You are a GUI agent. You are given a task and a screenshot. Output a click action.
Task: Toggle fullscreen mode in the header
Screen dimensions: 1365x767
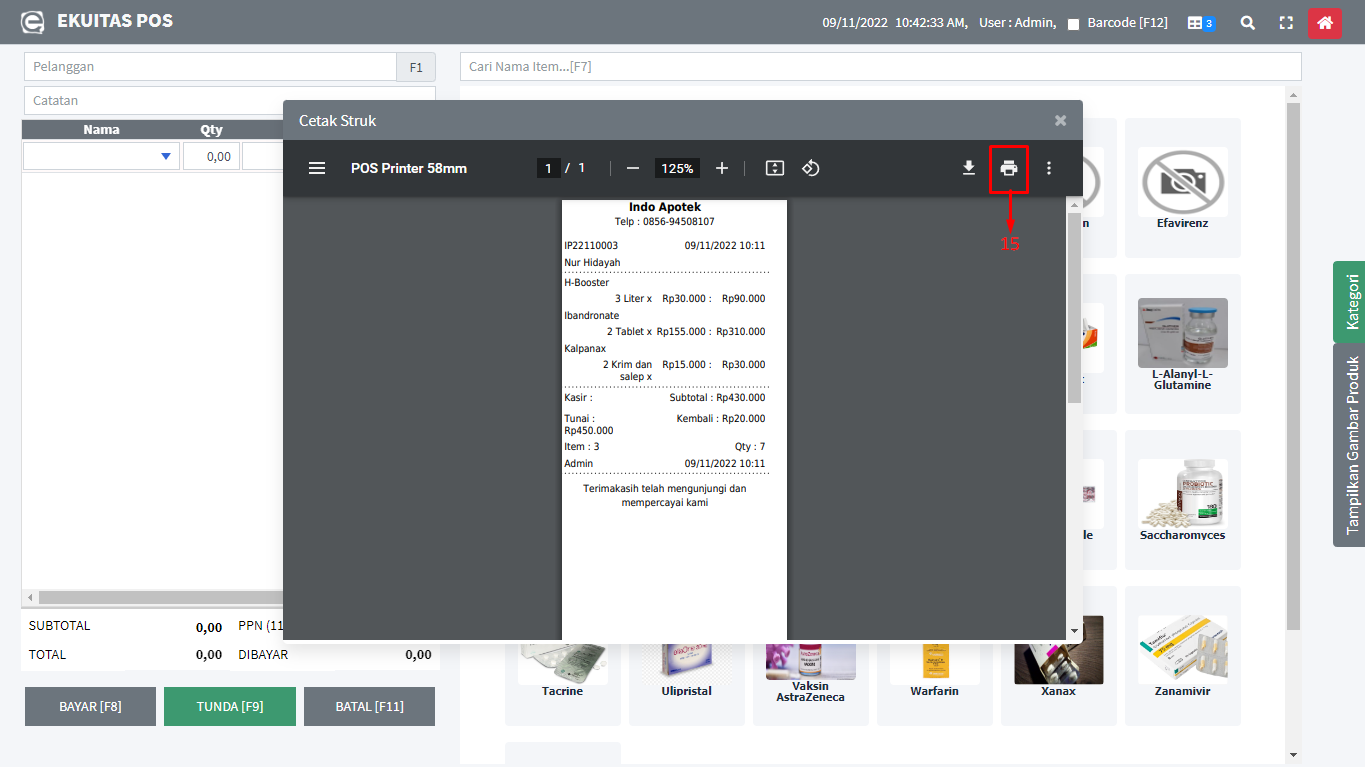click(1286, 22)
